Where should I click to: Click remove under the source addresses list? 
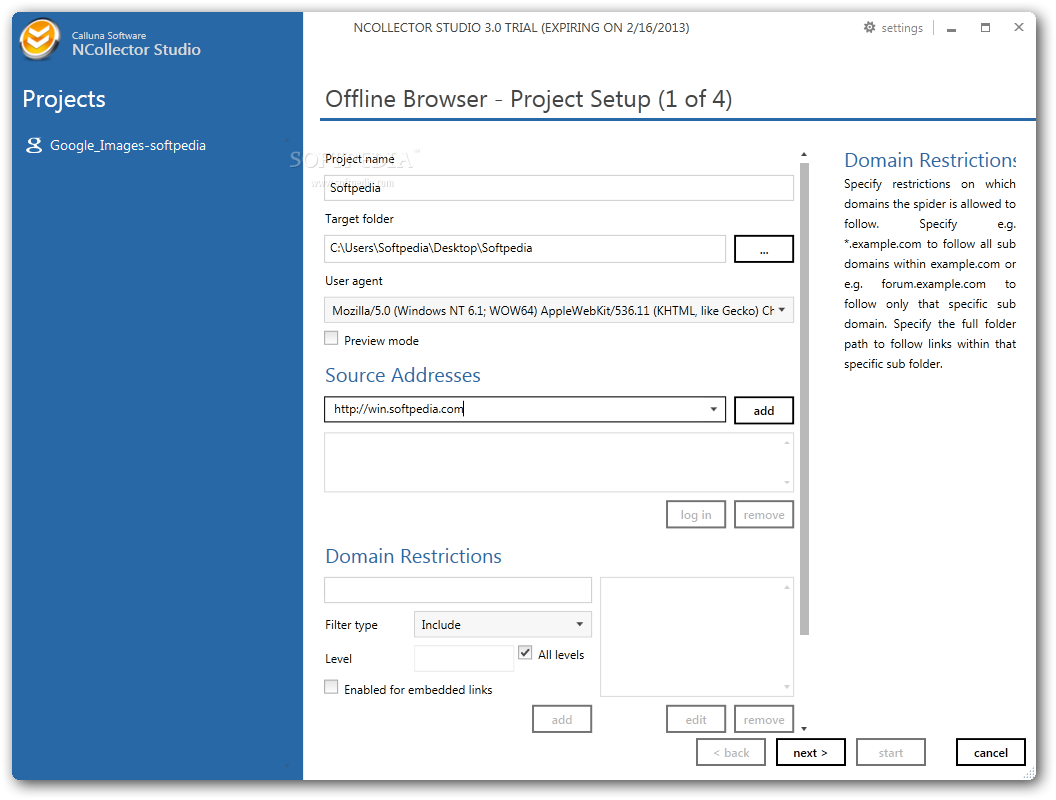pyautogui.click(x=764, y=514)
